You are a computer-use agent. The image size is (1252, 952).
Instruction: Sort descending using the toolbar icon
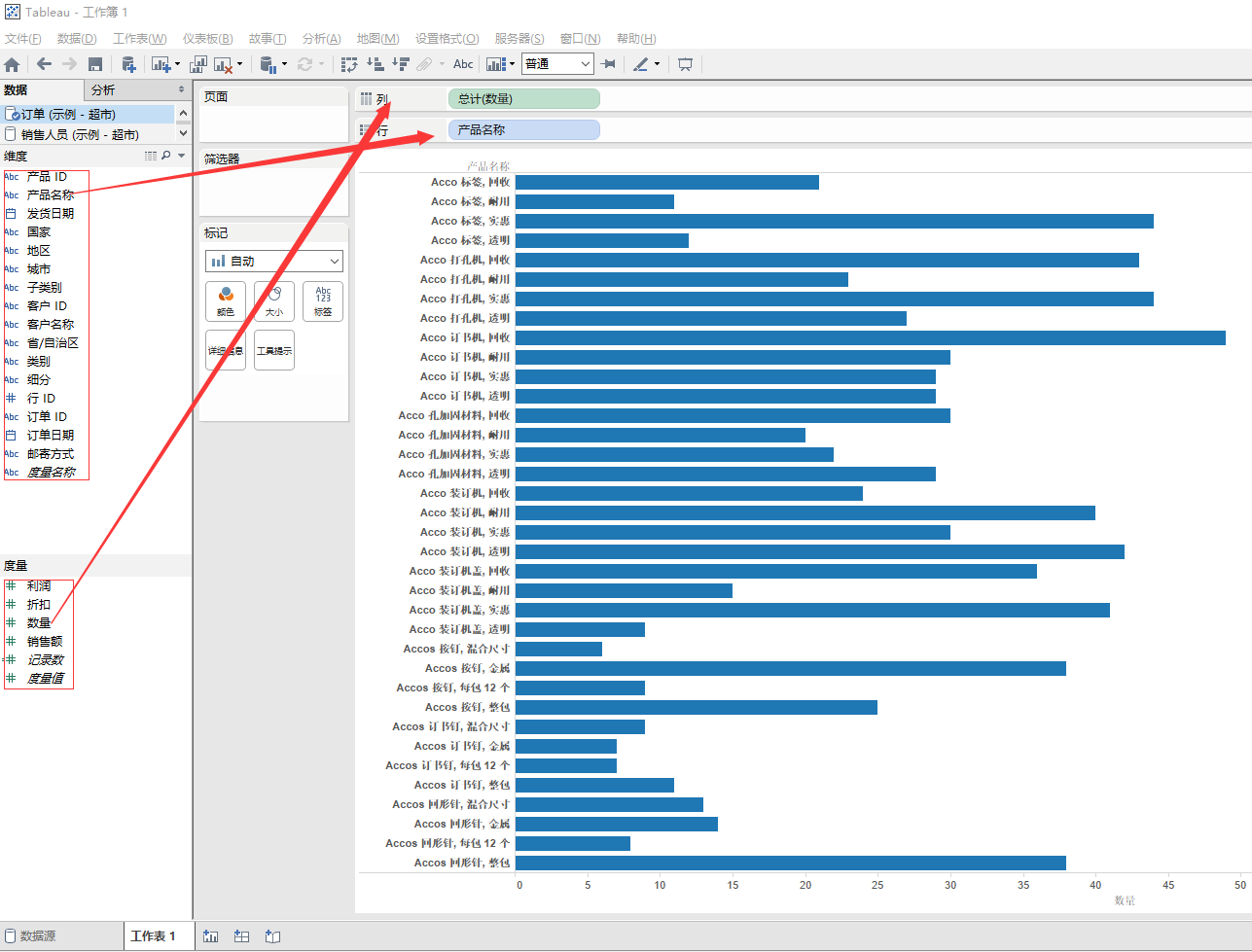400,64
